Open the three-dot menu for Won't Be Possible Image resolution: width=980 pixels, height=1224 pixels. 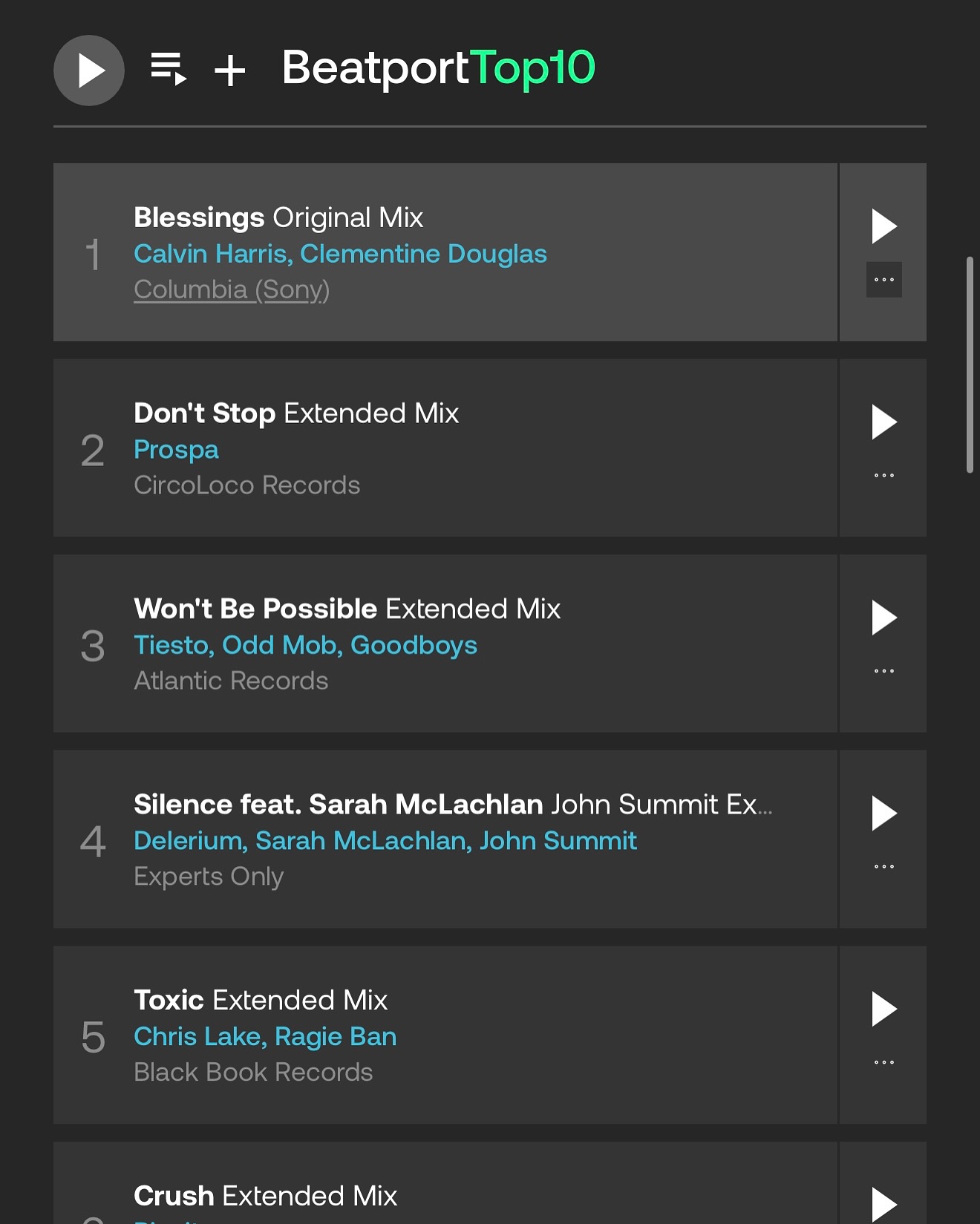point(884,671)
